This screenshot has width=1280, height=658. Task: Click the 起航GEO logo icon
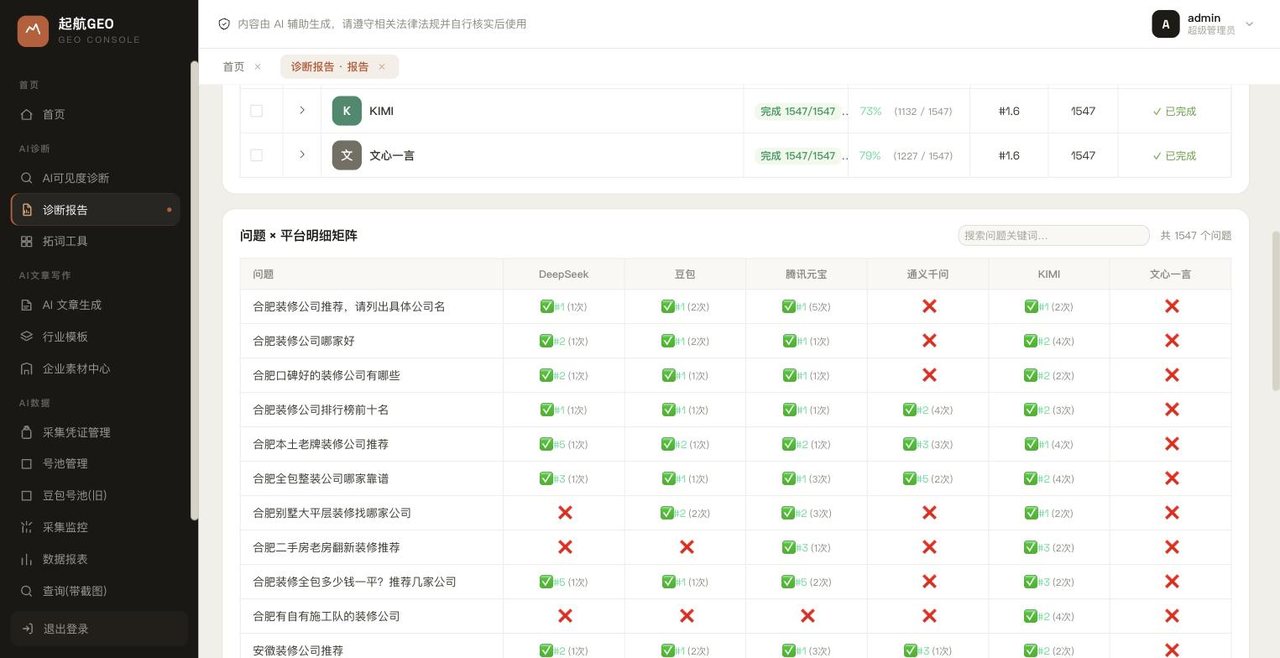pyautogui.click(x=33, y=31)
